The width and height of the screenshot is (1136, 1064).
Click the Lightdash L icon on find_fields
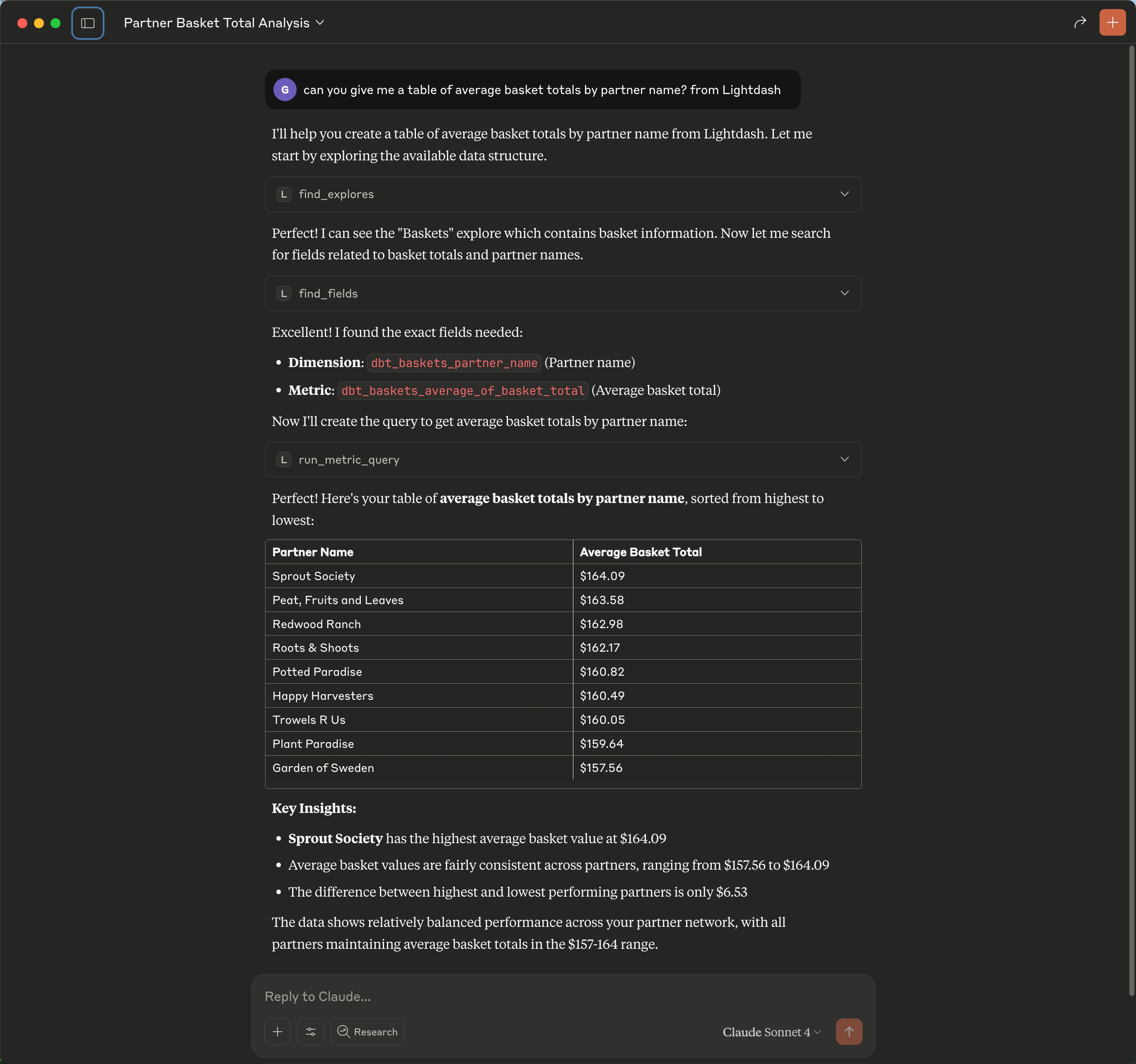[x=284, y=293]
